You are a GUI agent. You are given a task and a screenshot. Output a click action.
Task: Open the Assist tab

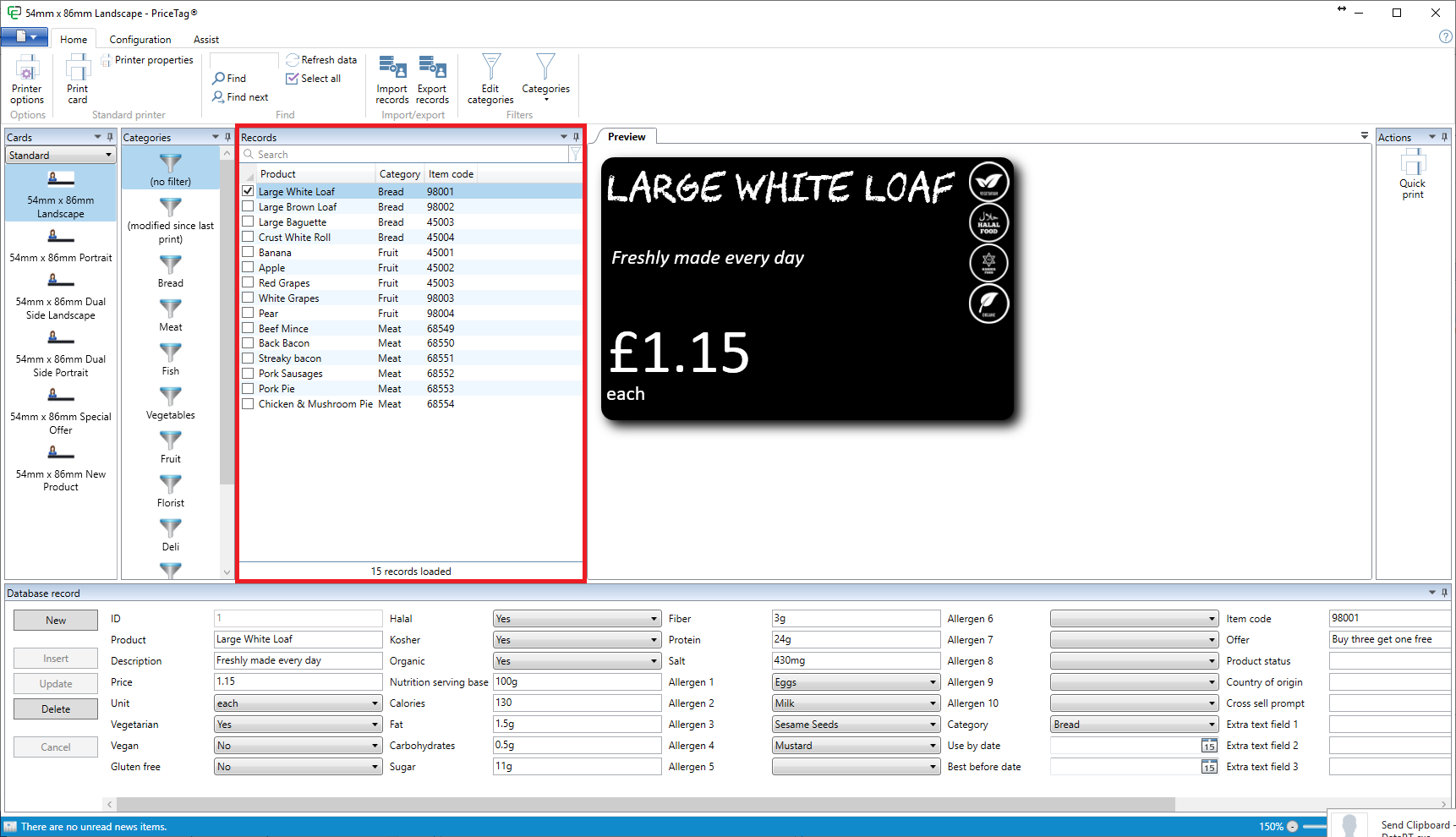coord(205,39)
